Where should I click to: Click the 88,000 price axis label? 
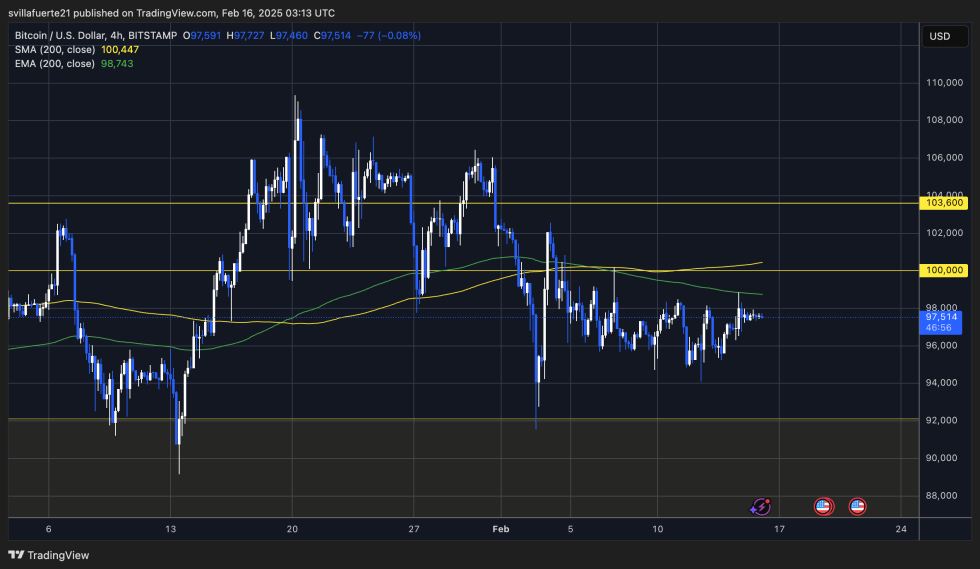[x=941, y=496]
